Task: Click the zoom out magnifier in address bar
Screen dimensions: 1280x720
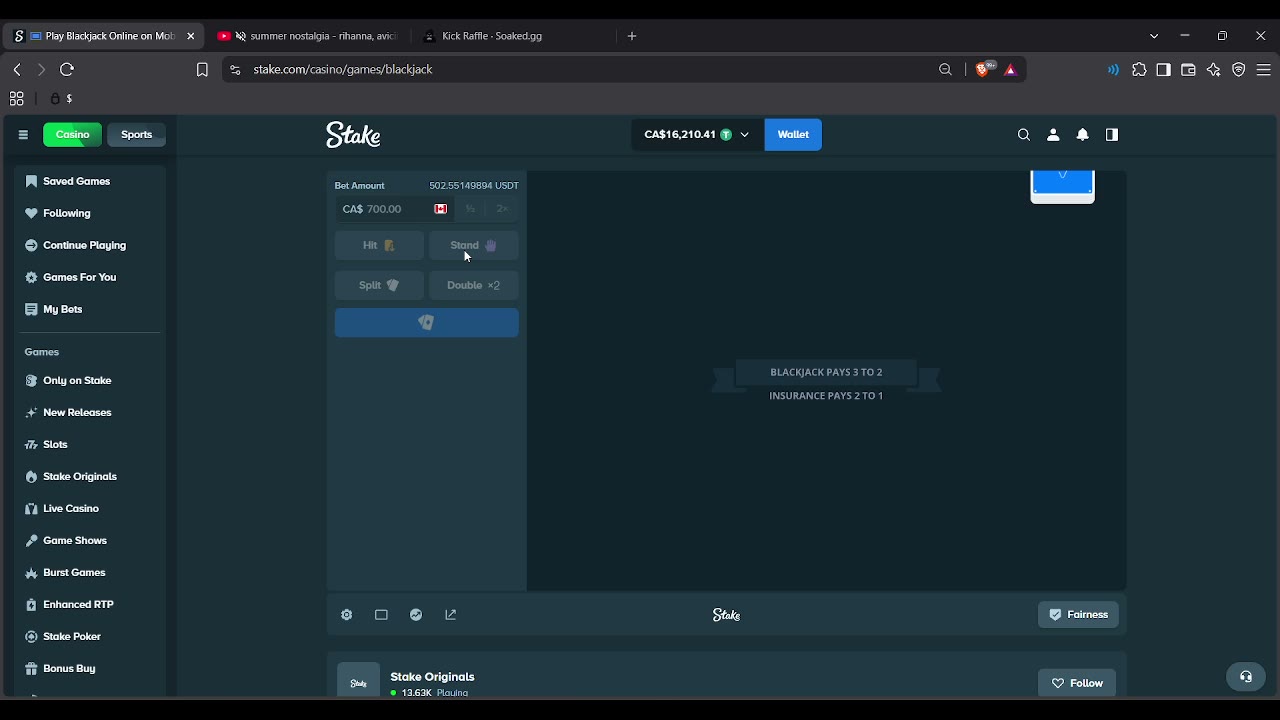Action: pos(945,69)
